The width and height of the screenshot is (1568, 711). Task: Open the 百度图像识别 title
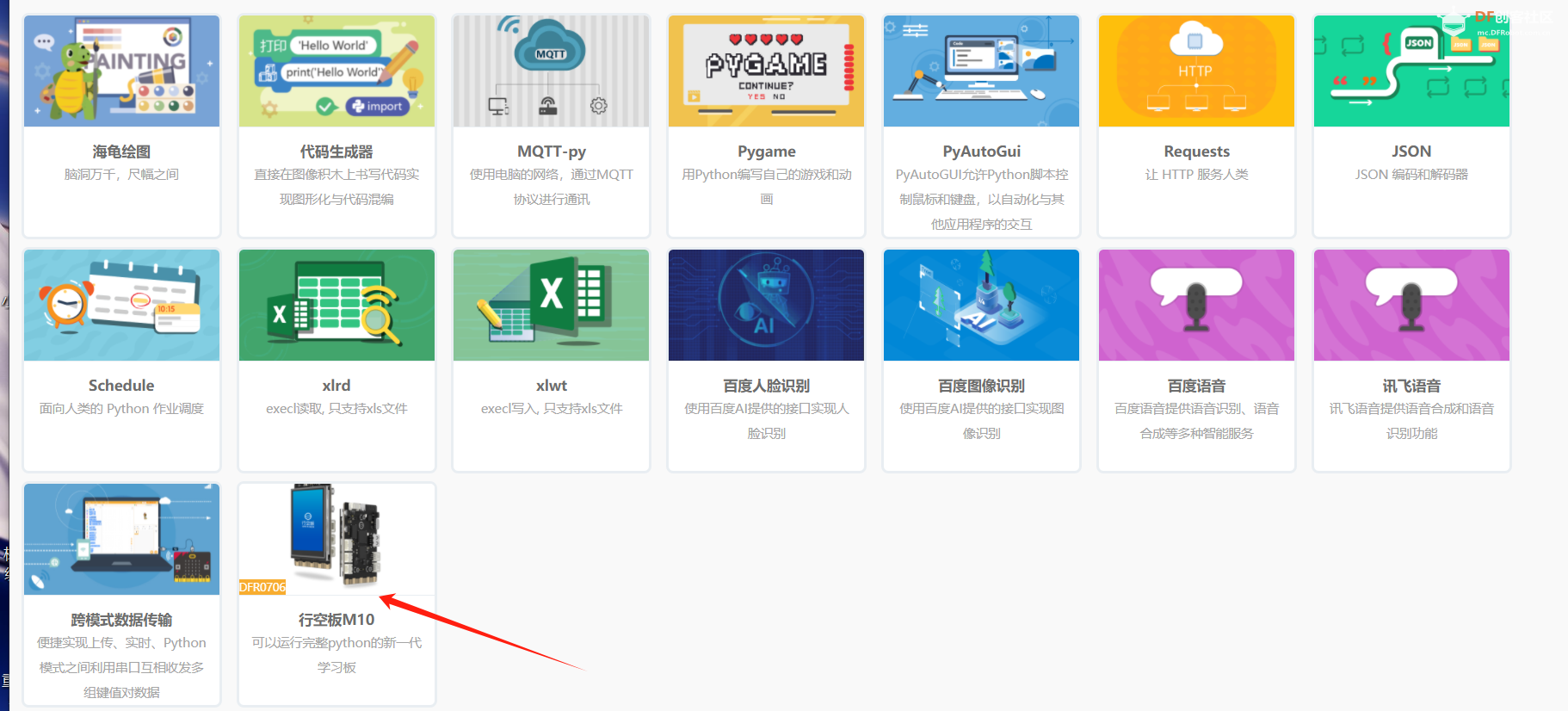[981, 386]
